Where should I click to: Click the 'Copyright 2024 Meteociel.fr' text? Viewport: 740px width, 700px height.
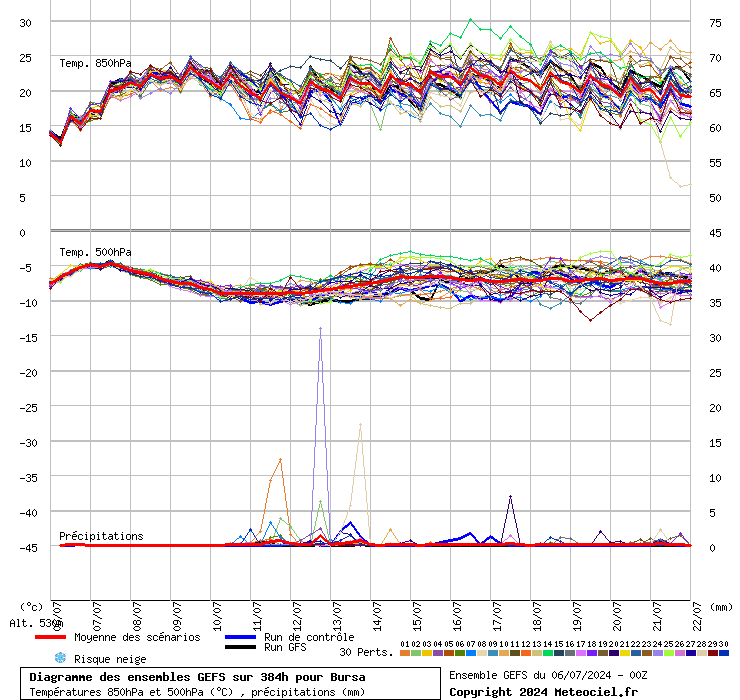(x=543, y=692)
